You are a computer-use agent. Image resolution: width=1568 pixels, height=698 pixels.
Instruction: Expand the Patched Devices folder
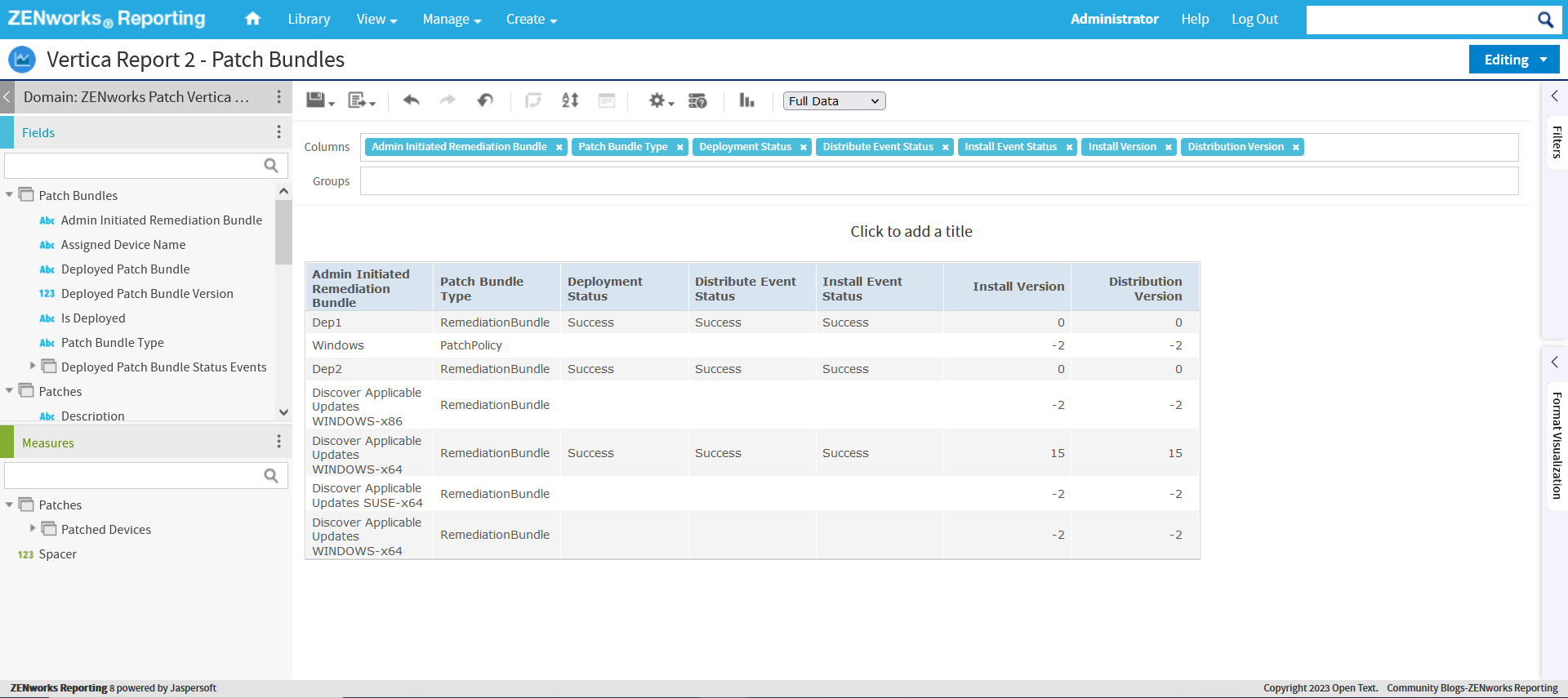pyautogui.click(x=33, y=528)
